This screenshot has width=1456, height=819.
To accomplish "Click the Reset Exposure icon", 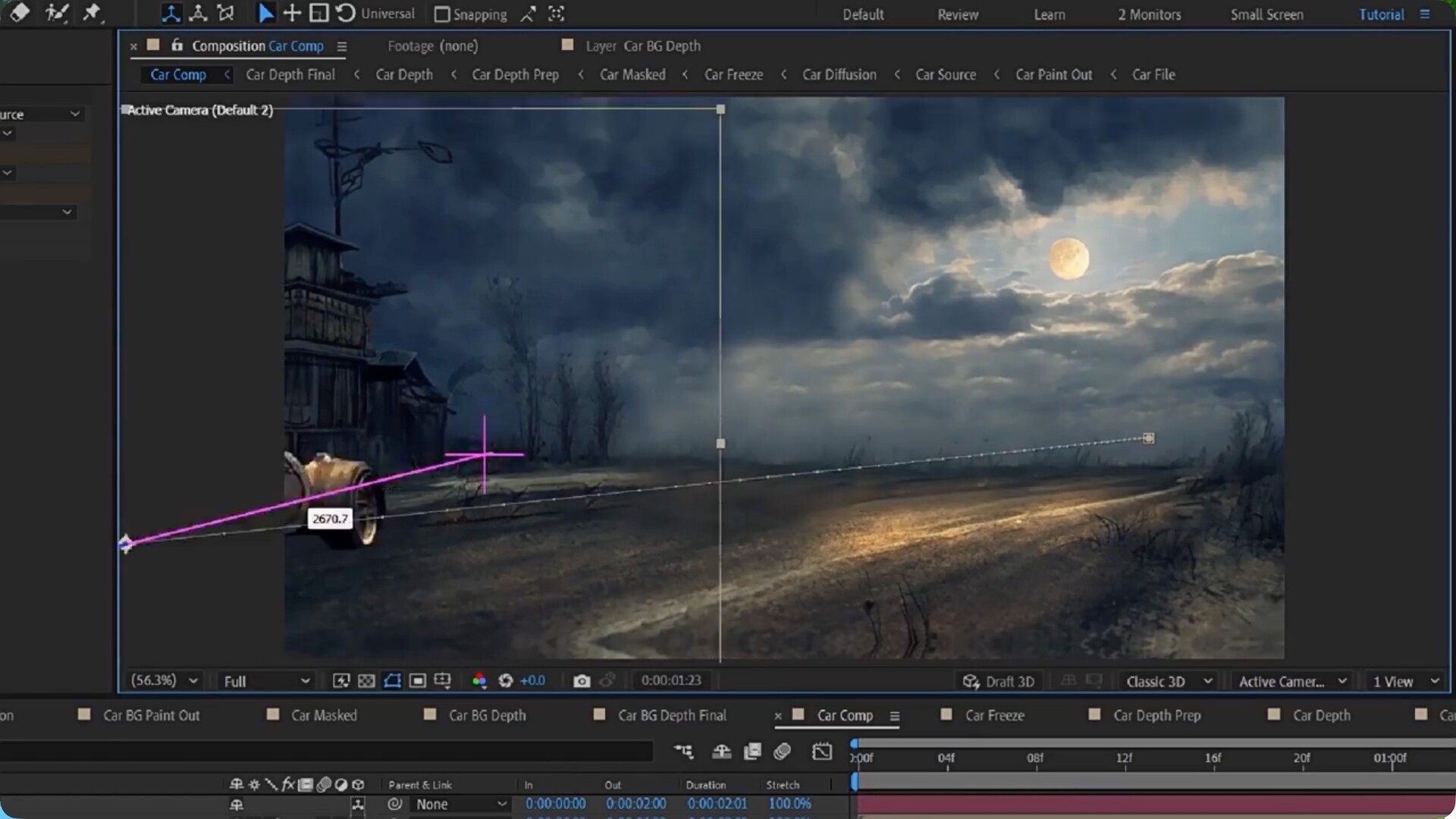I will 506,681.
